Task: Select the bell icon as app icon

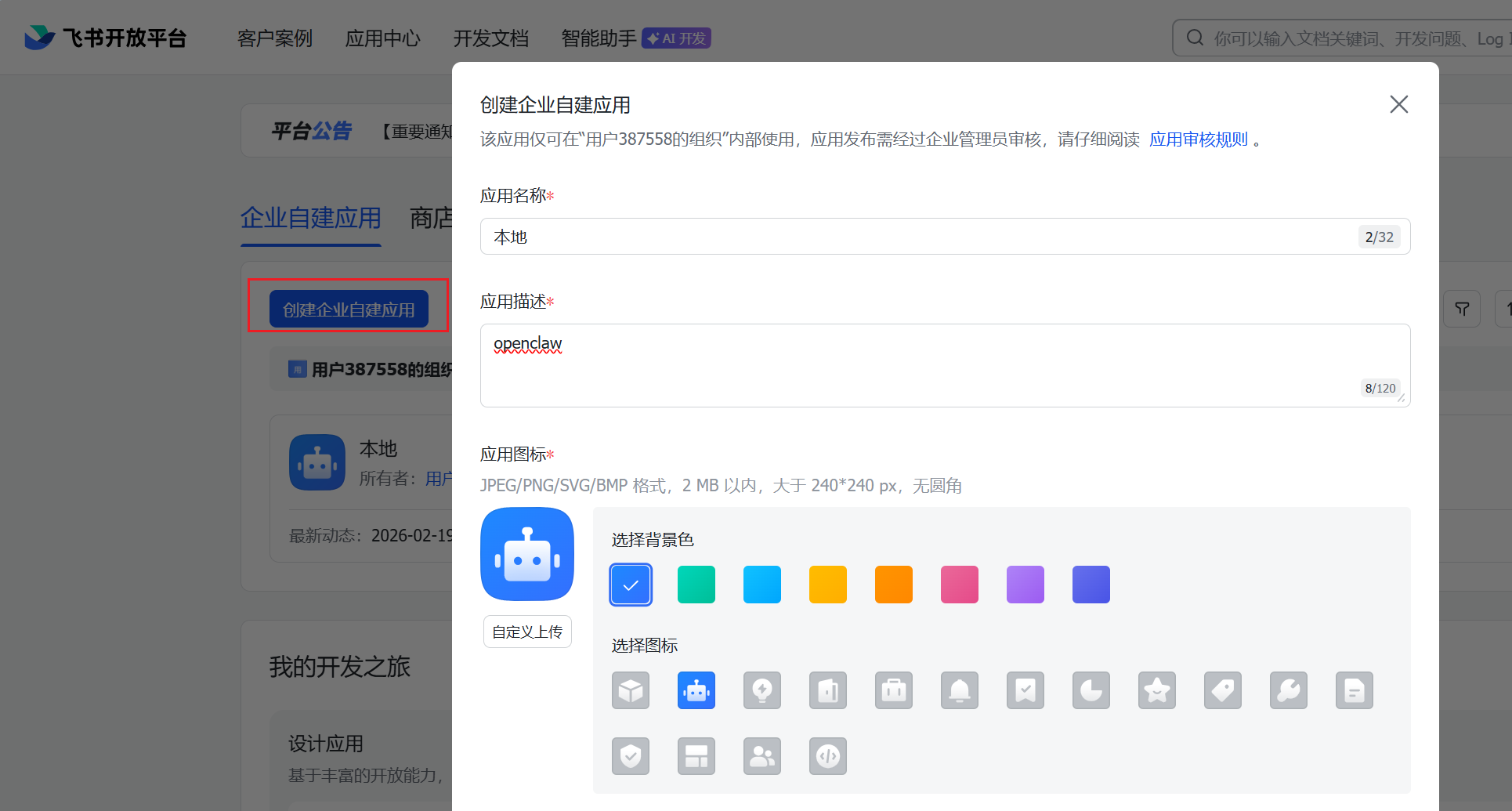Action: tap(960, 690)
